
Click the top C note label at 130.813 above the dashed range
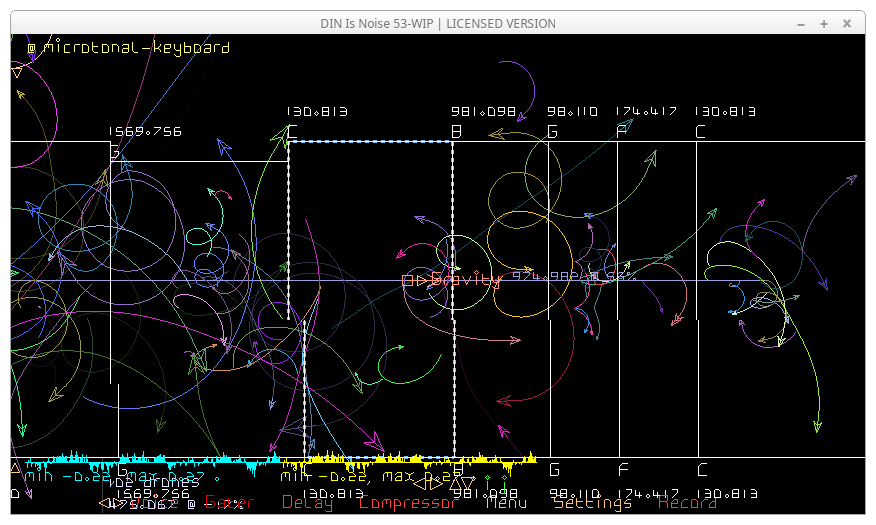(292, 131)
